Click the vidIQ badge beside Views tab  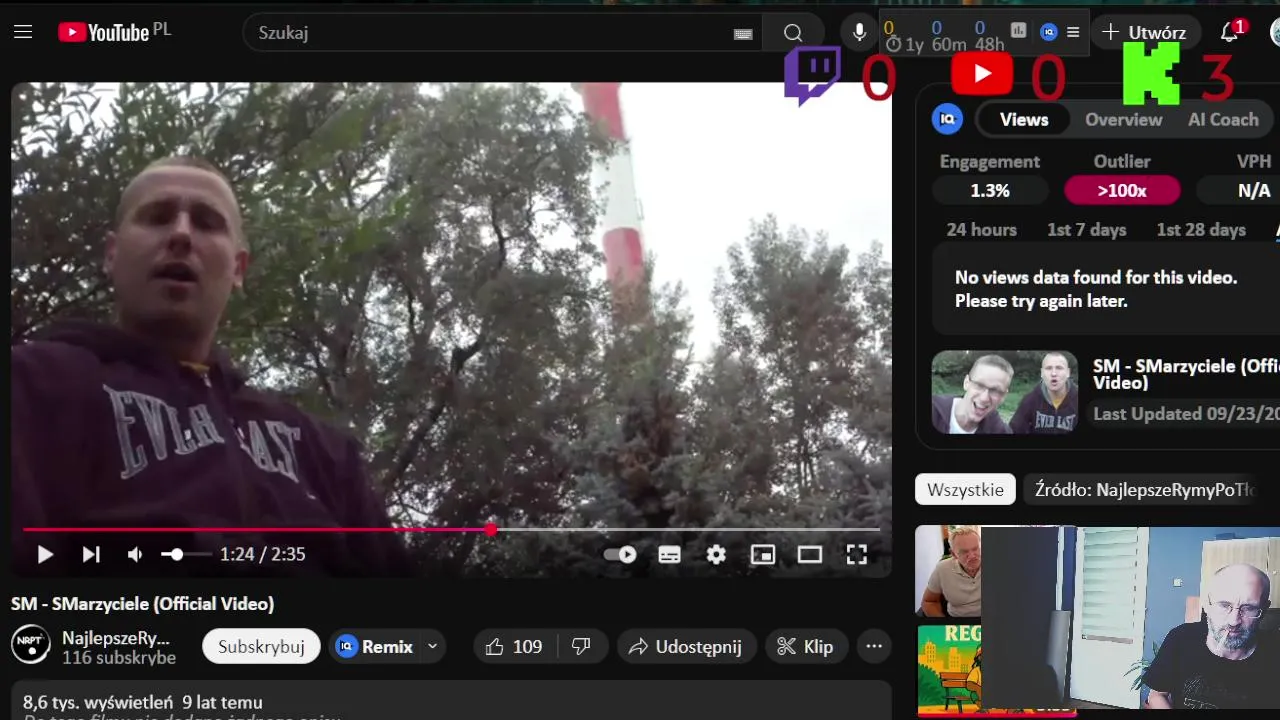point(947,119)
